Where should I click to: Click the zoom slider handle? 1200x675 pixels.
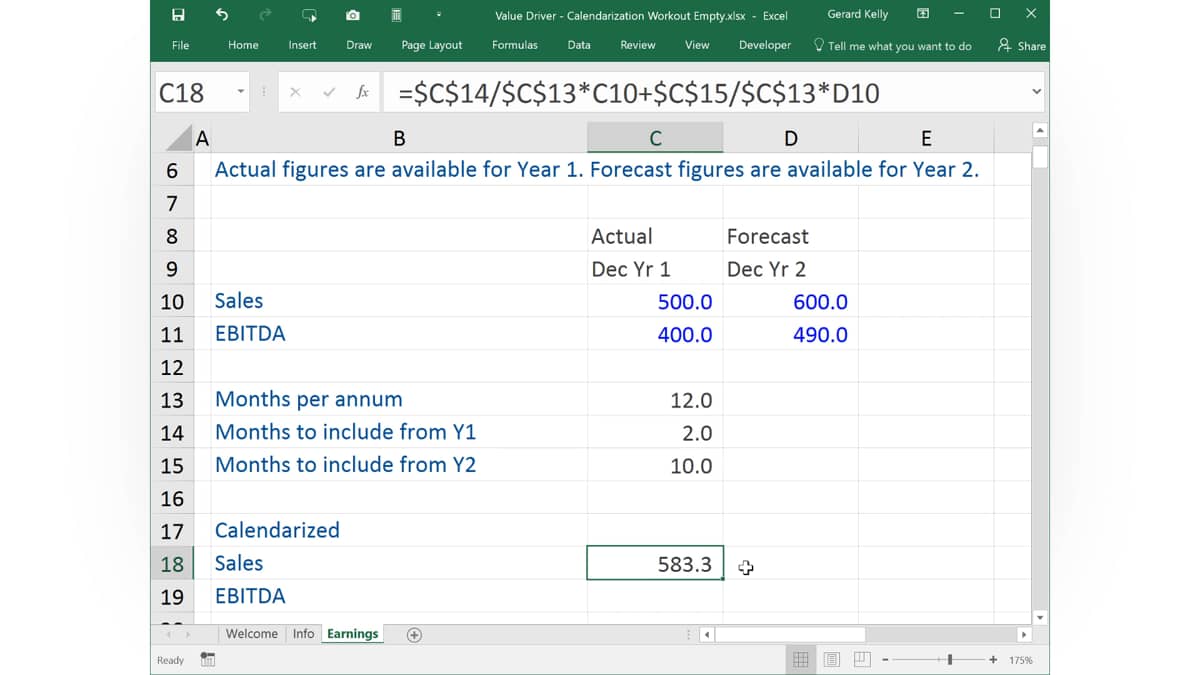pos(950,660)
